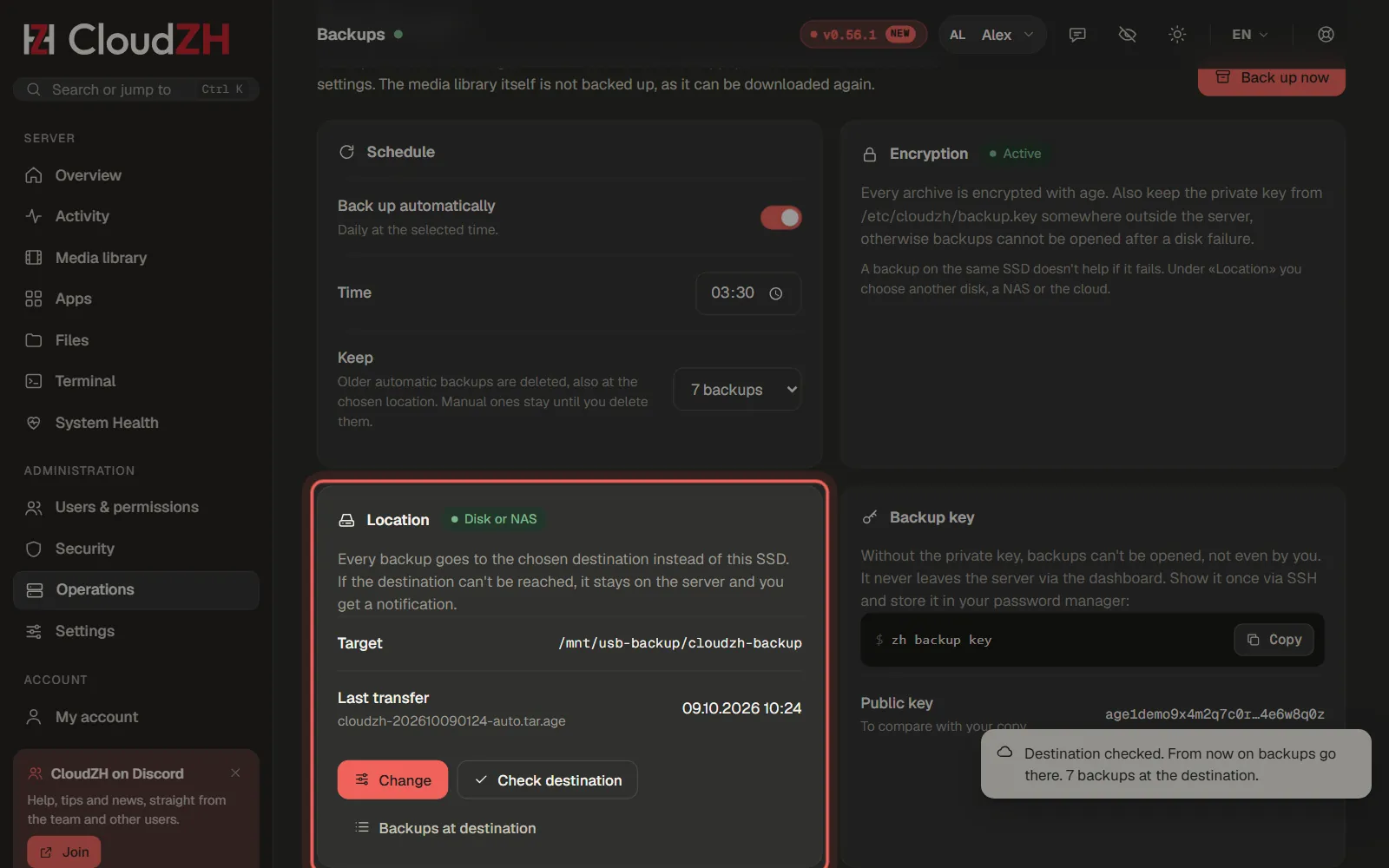Click the public key value age1demo9x4m2q7c0r…4e6w8q0z
Viewport: 1389px width, 868px height.
point(1215,714)
